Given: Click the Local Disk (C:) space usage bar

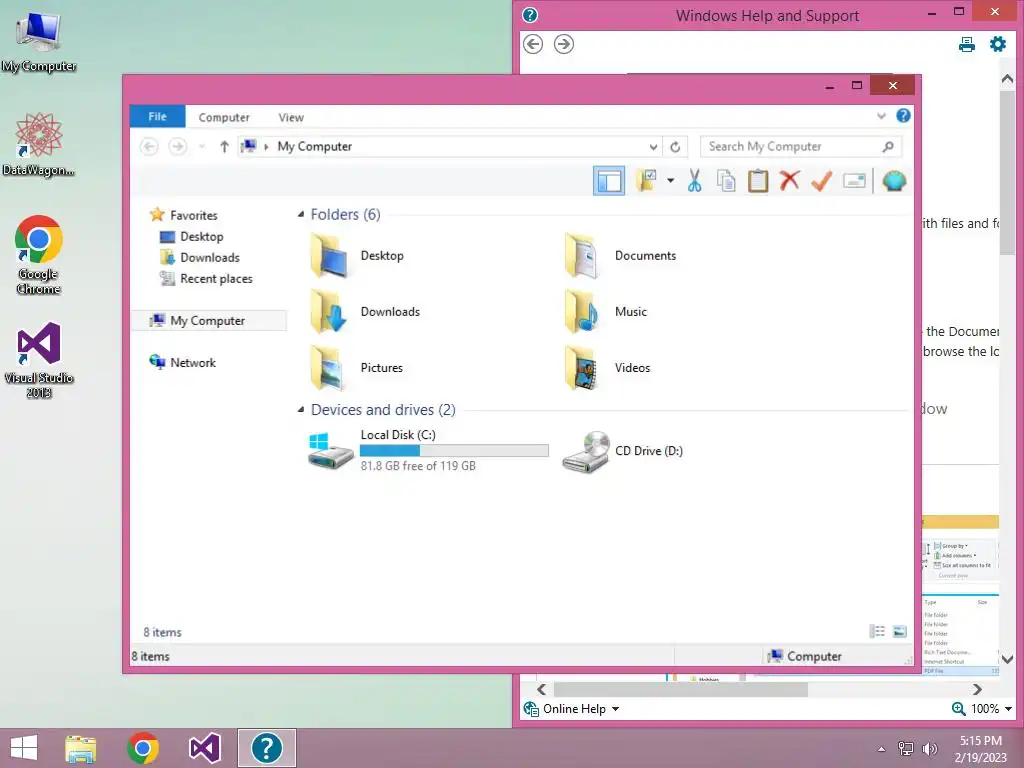Looking at the screenshot, I should 454,451.
